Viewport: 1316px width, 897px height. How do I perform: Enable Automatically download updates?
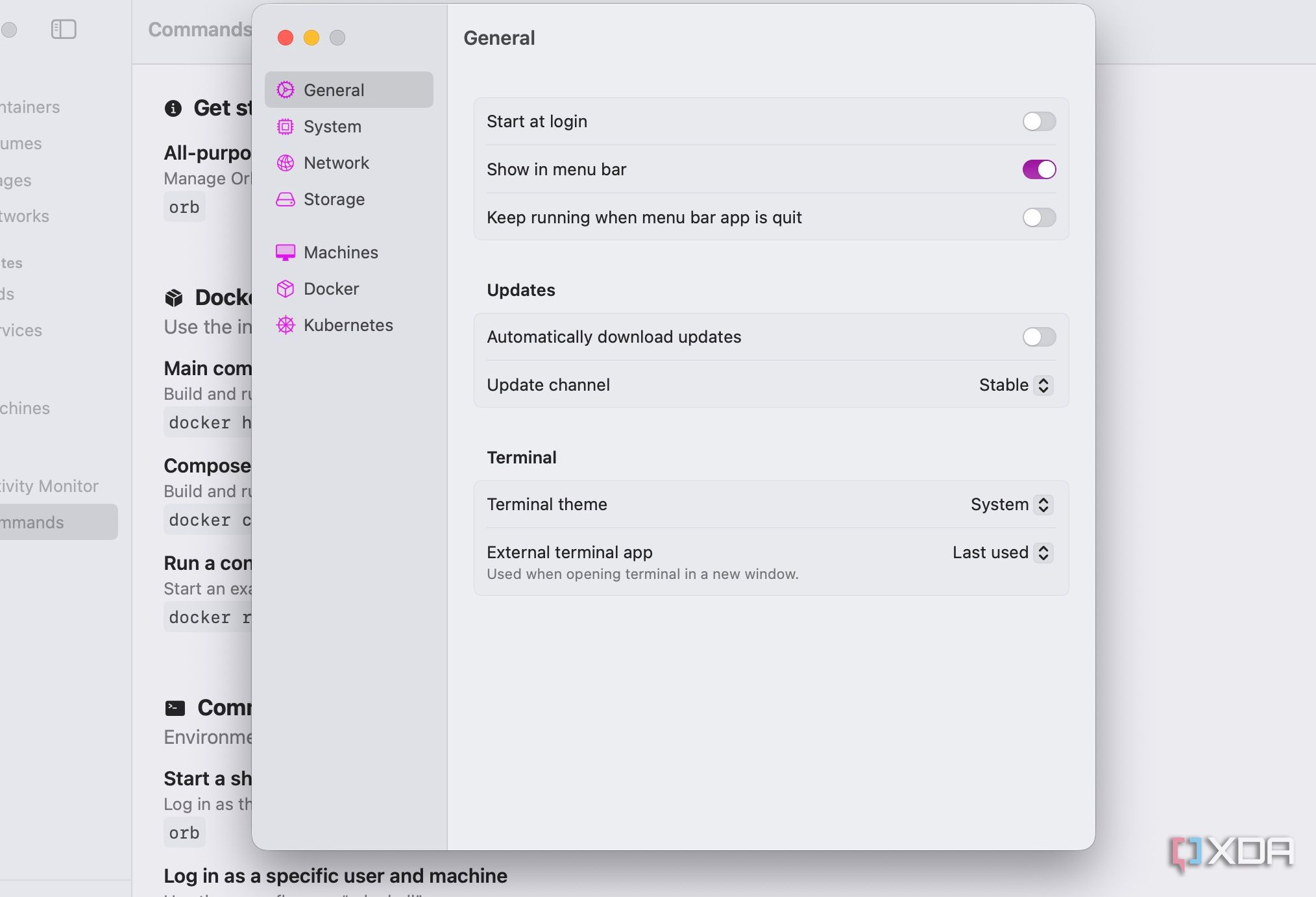(1039, 337)
